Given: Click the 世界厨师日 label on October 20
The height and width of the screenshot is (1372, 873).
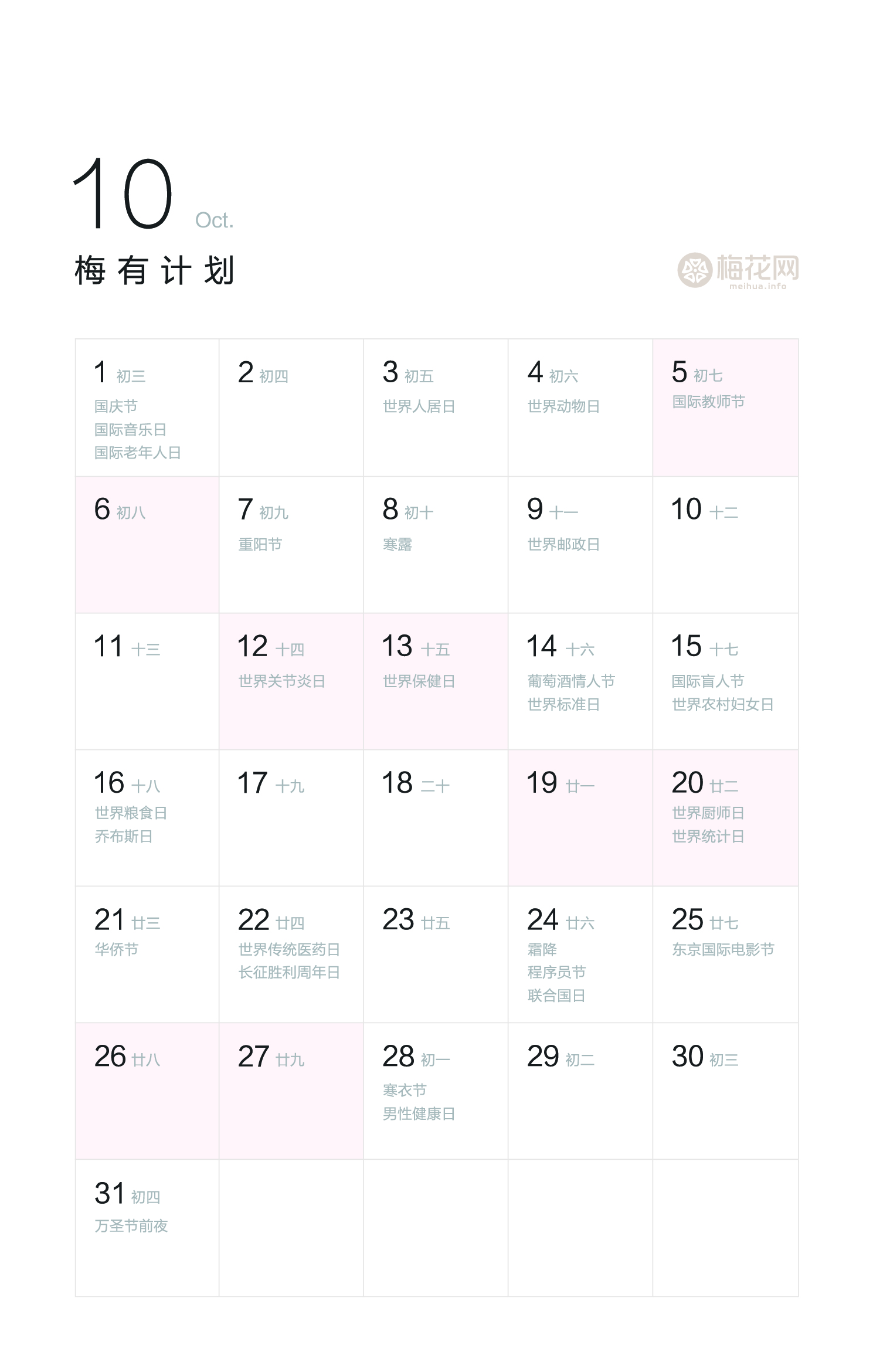Looking at the screenshot, I should coord(708,813).
